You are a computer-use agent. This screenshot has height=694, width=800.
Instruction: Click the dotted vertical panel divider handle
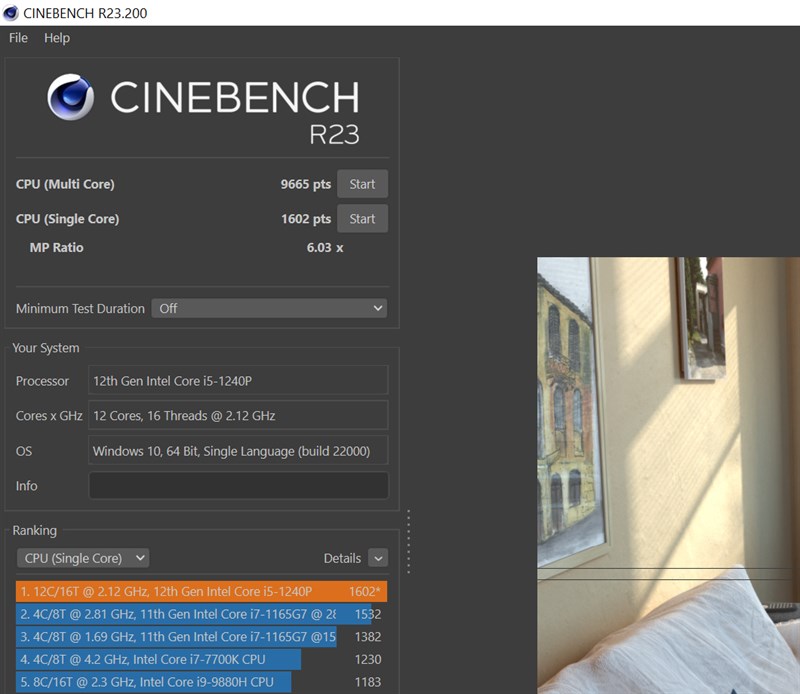click(x=409, y=541)
